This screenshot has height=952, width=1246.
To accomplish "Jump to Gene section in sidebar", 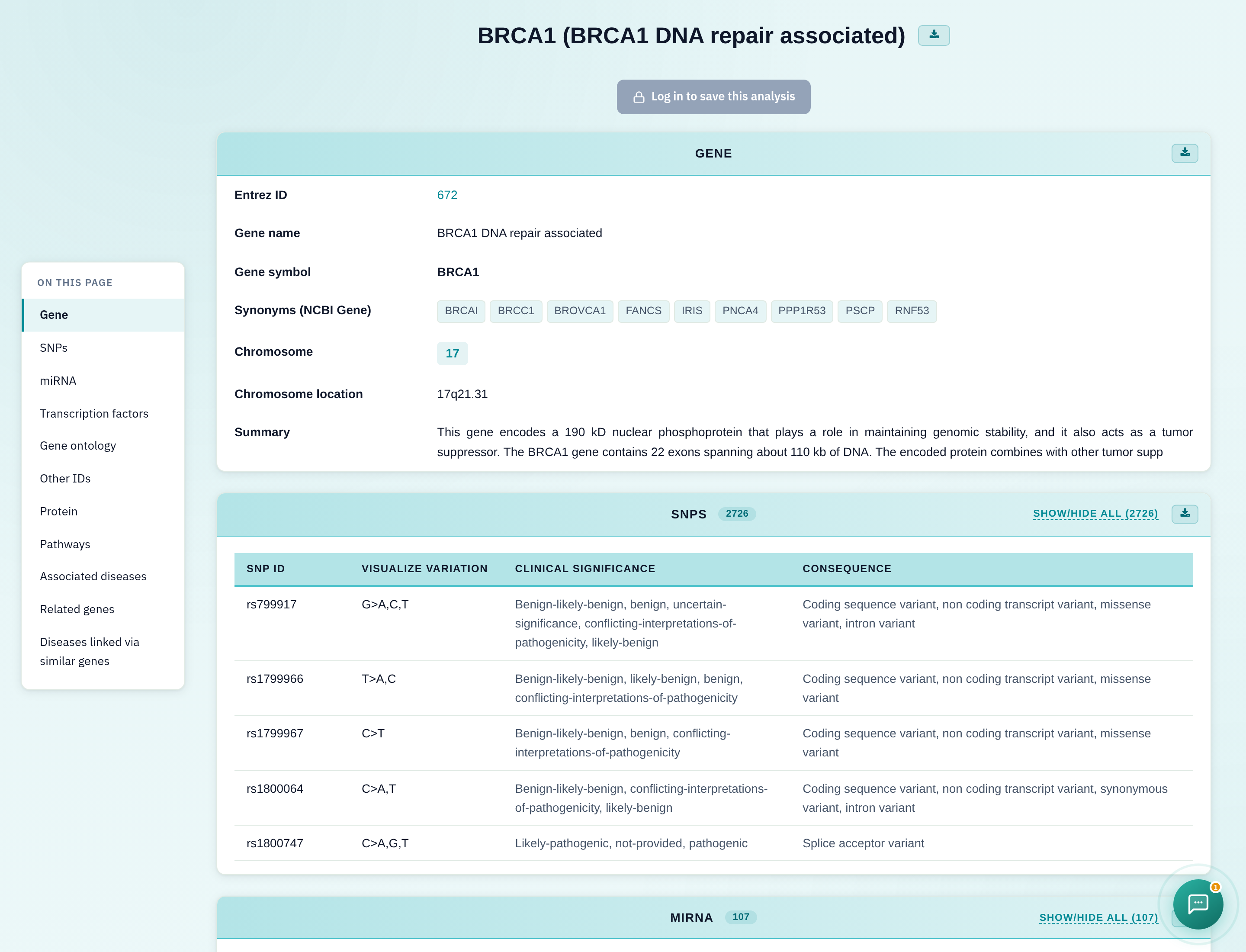I will click(103, 315).
